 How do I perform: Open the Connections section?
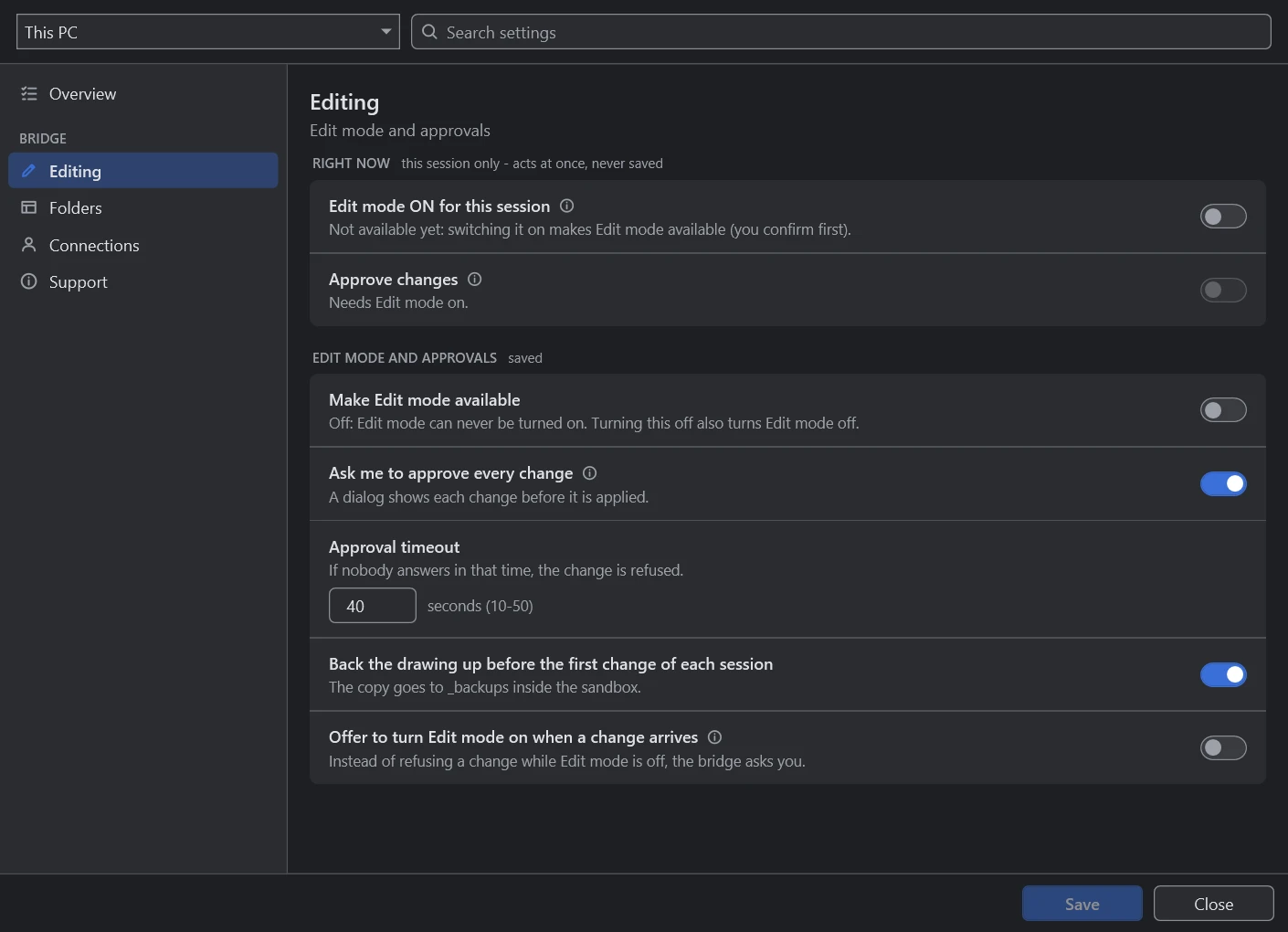coord(143,245)
